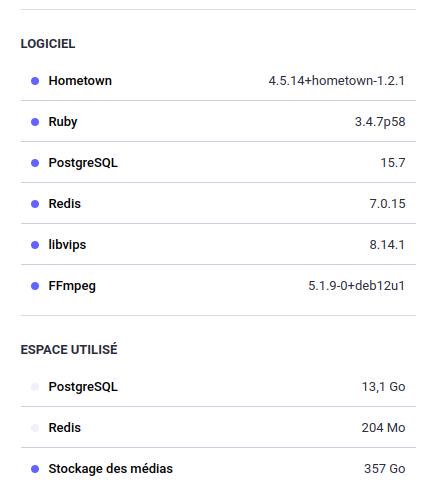
Task: Click the Redis version 7.0.15 value
Action: [387, 204]
